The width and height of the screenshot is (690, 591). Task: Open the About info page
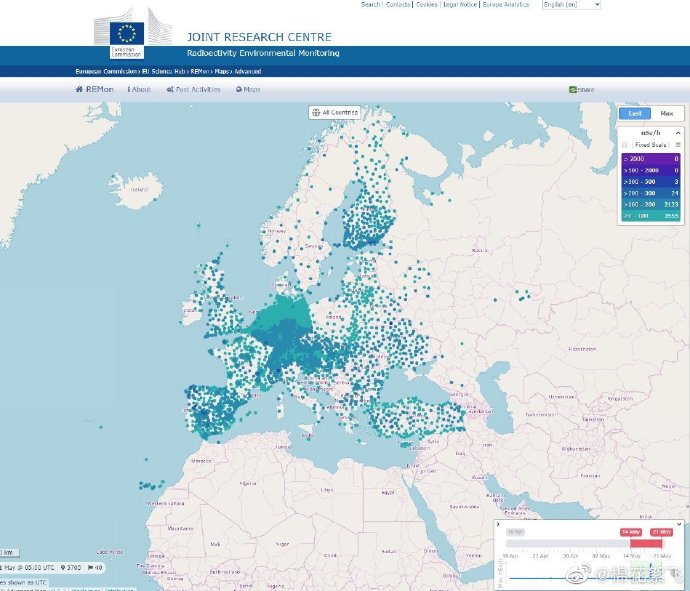click(x=139, y=89)
